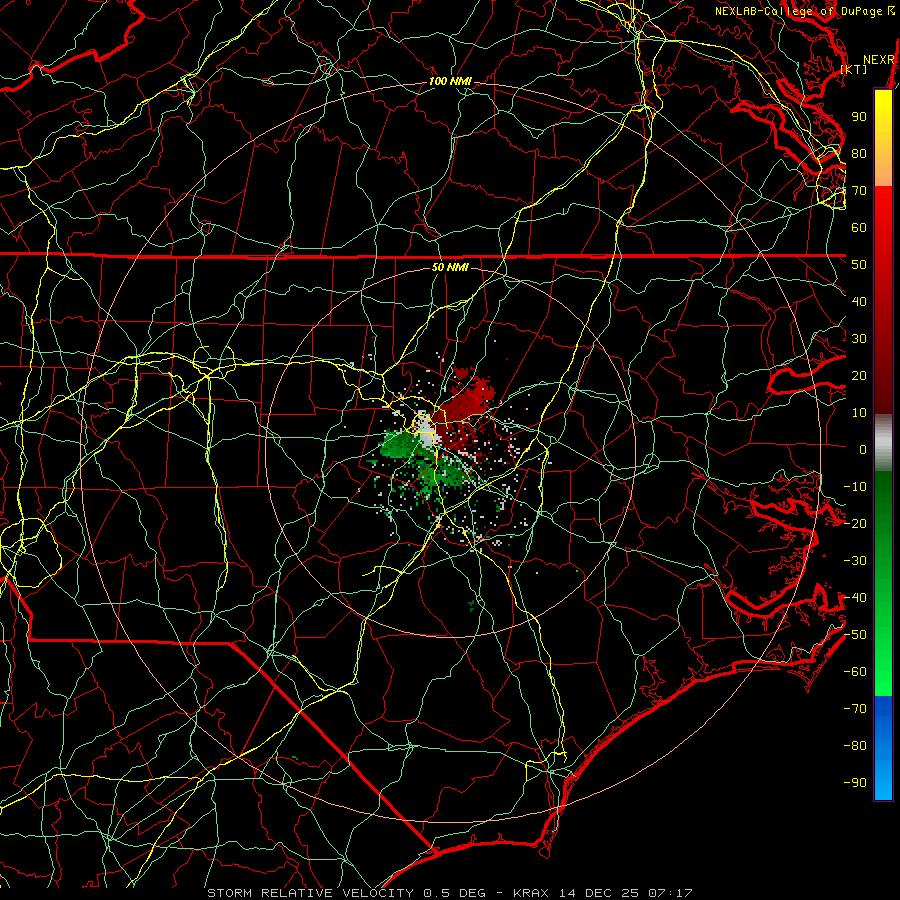Viewport: 900px width, 900px height.
Task: Click the white echo patch at the radar center
Action: pyautogui.click(x=425, y=428)
